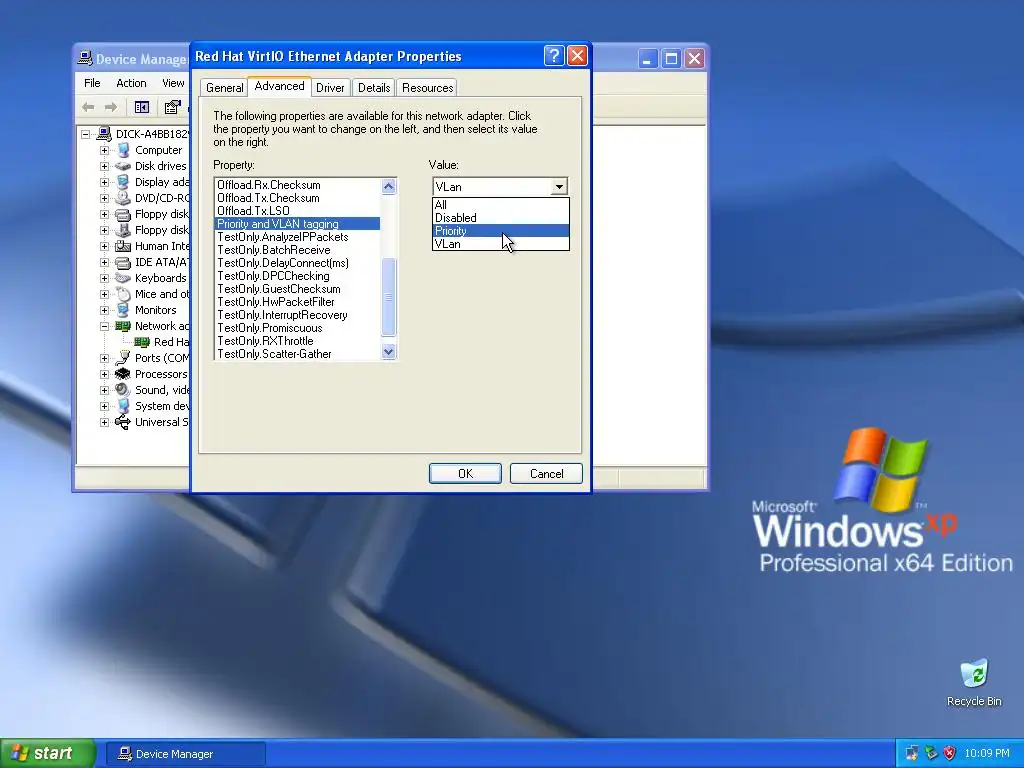Open the Value dropdown arrow
This screenshot has width=1024, height=768.
click(559, 187)
